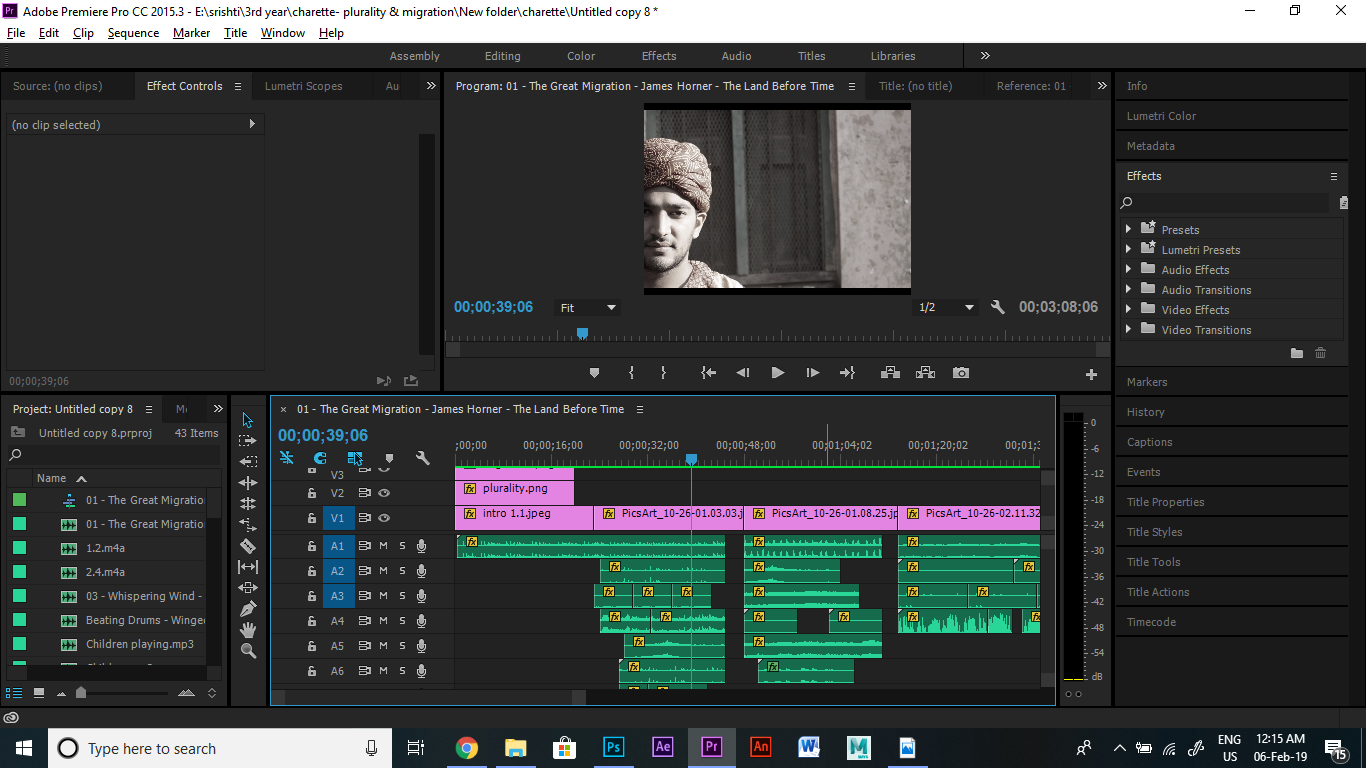Toggle V1 track targeting button
This screenshot has height=768, width=1366.
click(x=338, y=518)
